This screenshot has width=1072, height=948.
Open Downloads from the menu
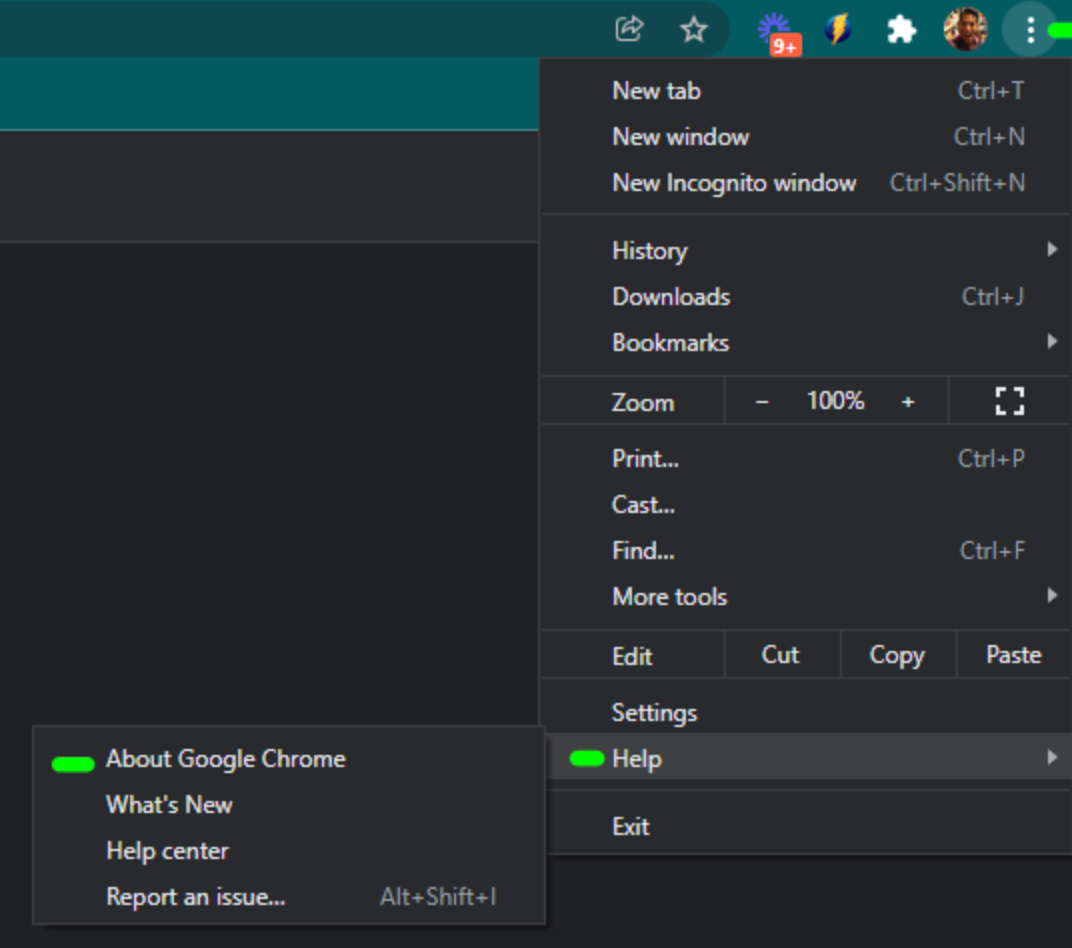[805, 297]
